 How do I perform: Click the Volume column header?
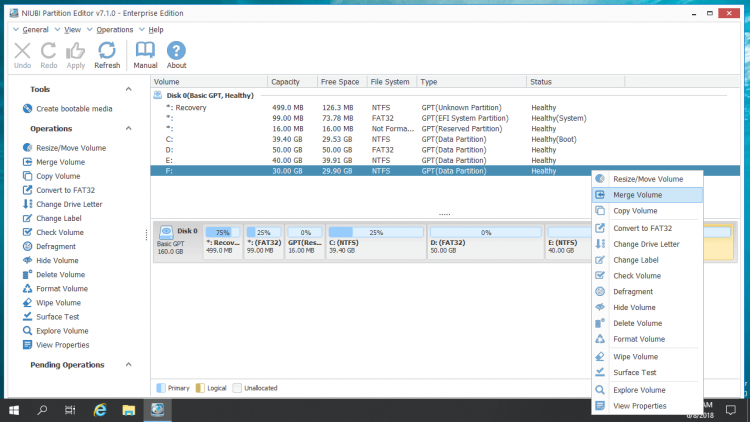209,82
